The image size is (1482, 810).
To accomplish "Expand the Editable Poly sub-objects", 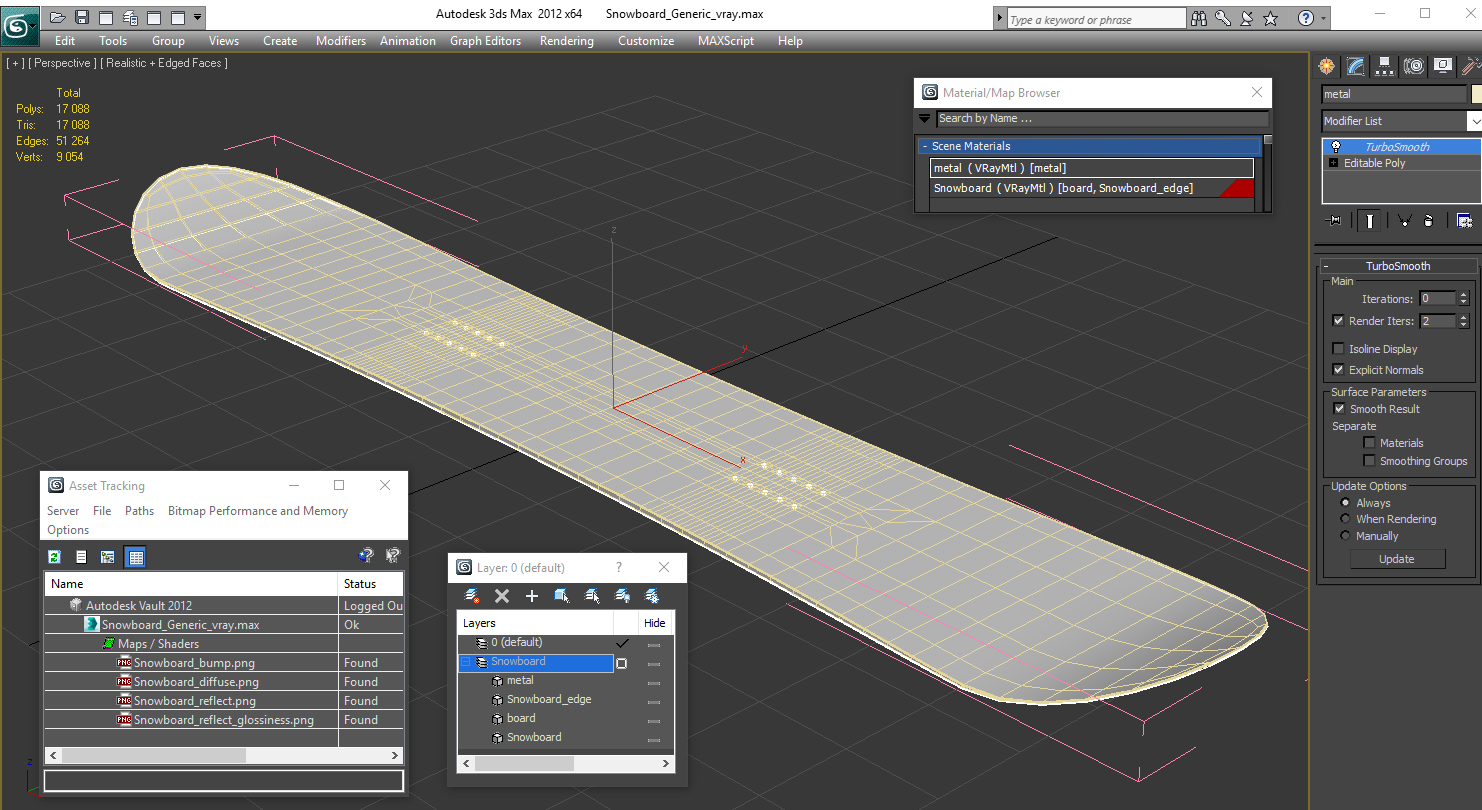I will click(1333, 163).
